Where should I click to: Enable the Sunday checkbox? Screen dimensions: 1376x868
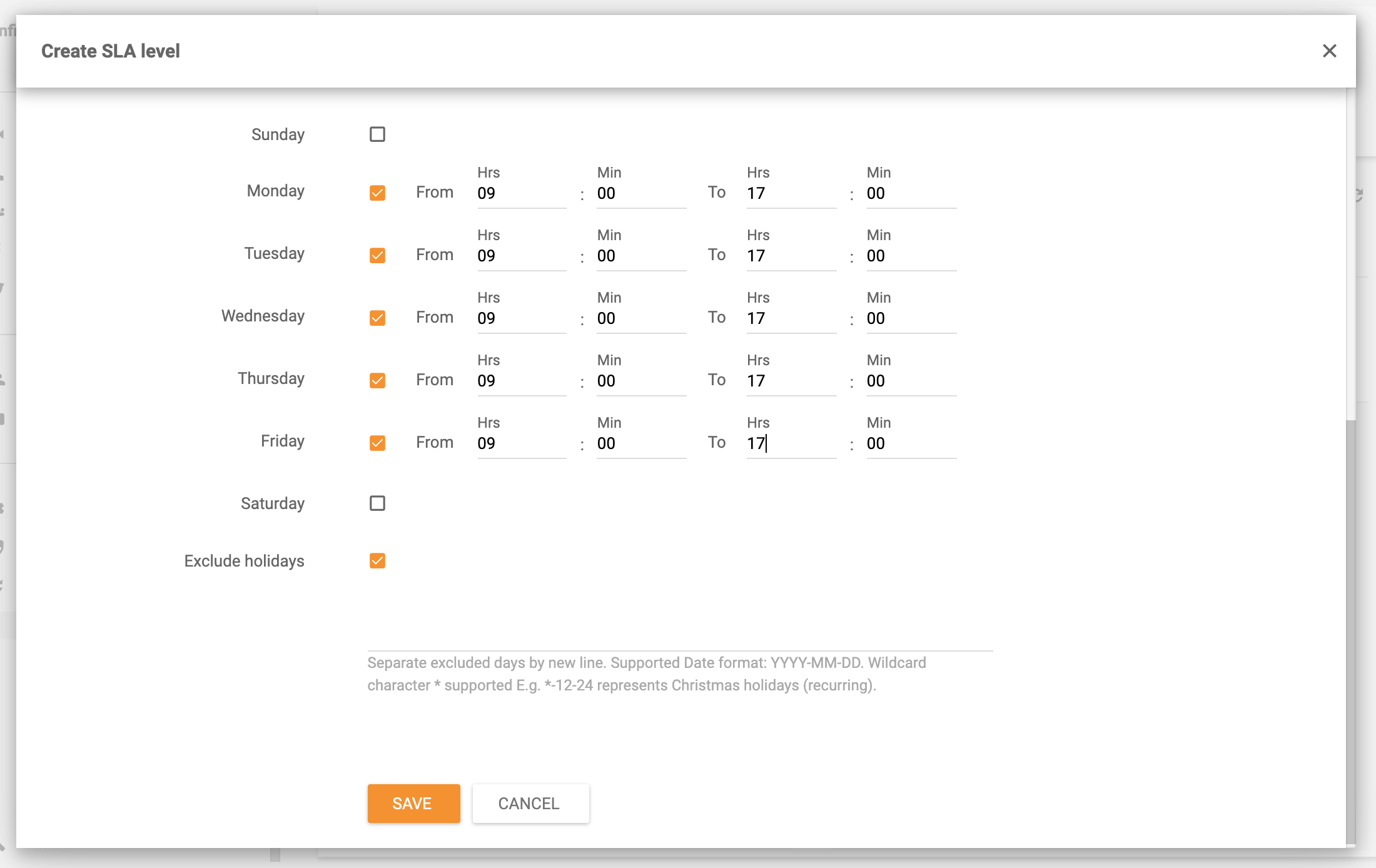(377, 134)
